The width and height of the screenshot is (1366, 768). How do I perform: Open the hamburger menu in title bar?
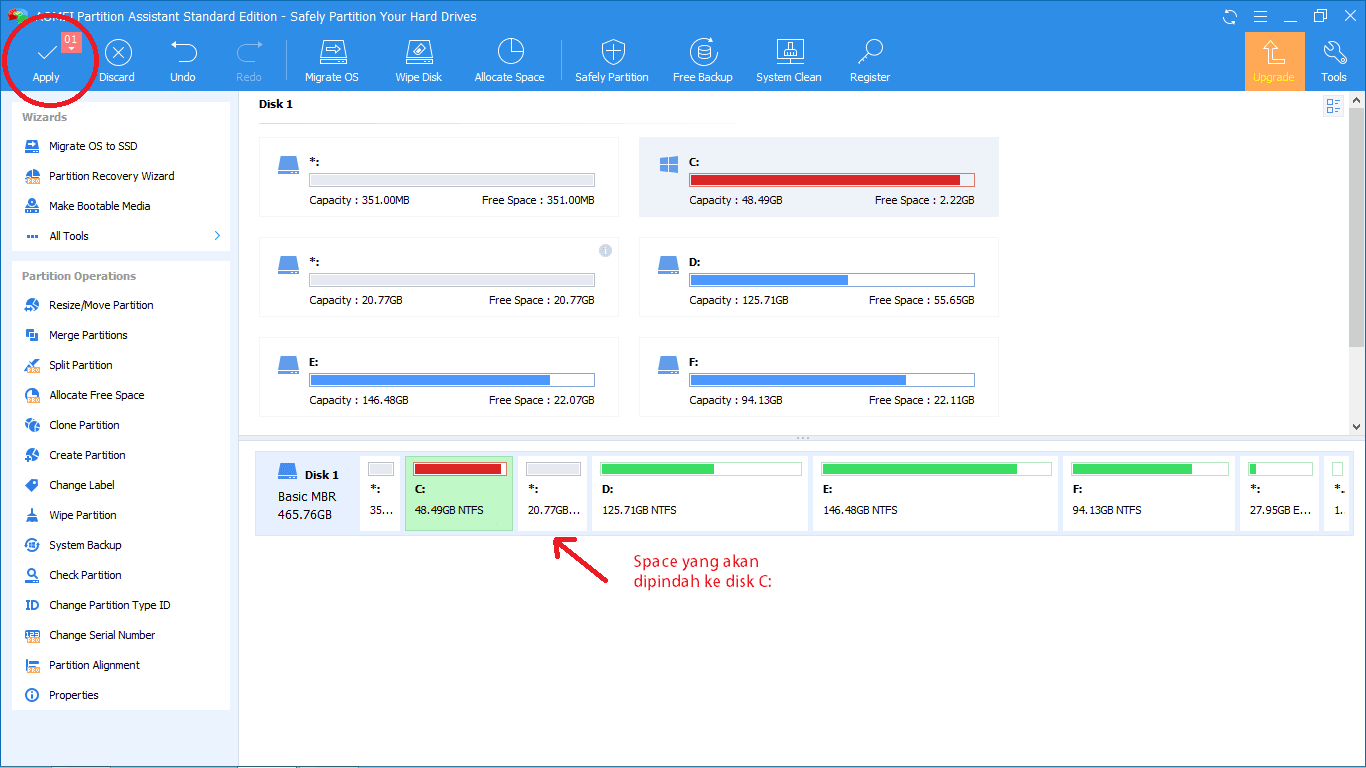[1260, 16]
